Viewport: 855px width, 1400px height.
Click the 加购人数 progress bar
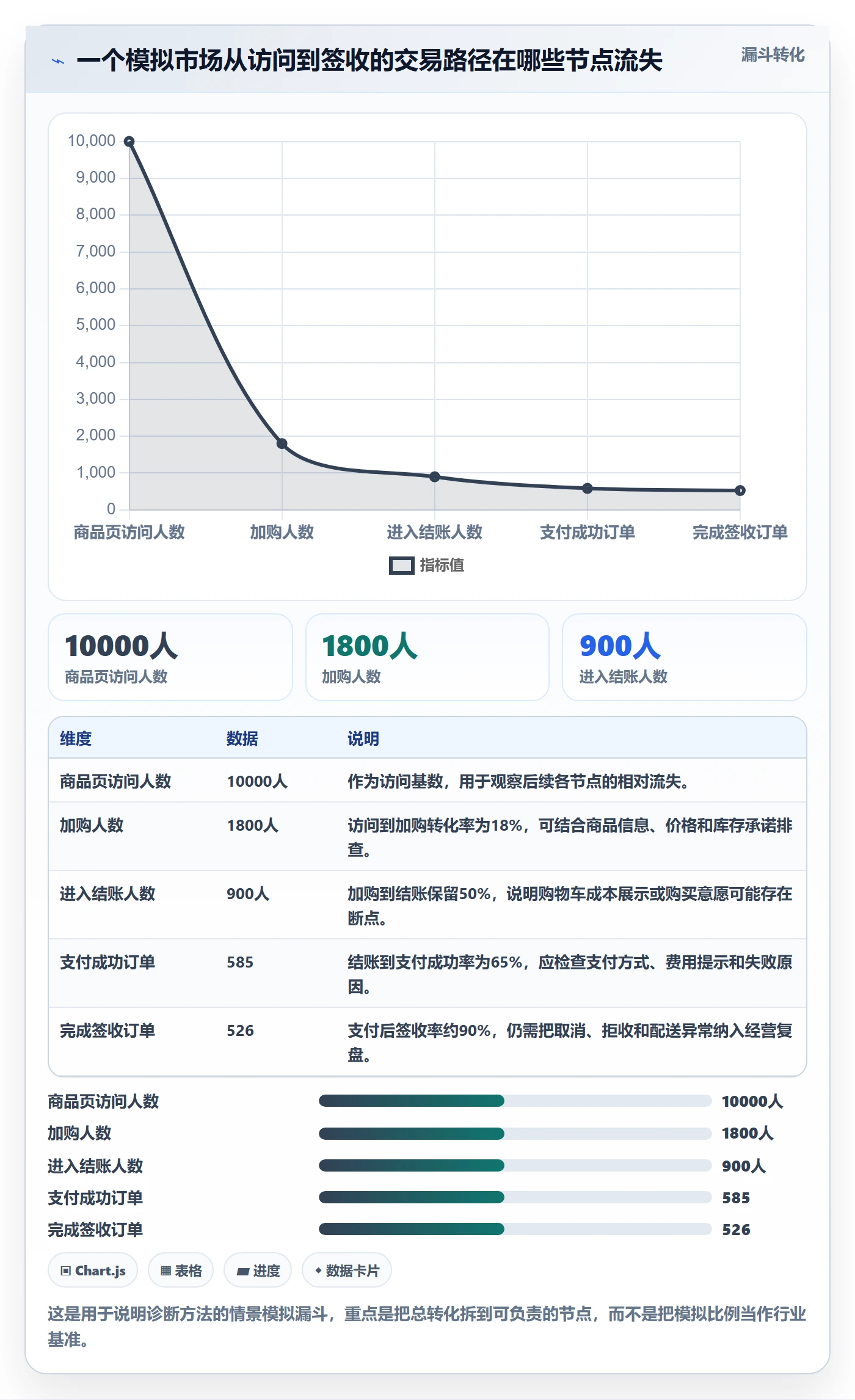(515, 1133)
